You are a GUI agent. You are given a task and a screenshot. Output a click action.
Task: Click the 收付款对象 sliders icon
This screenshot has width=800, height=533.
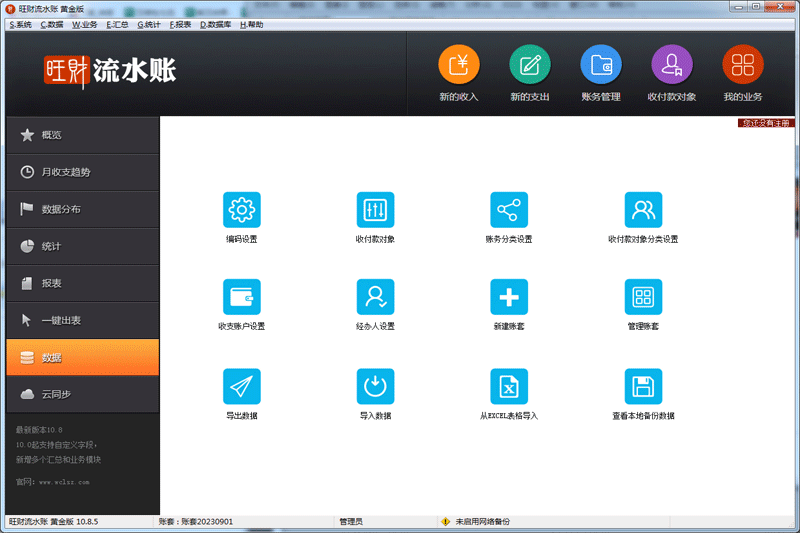click(x=375, y=211)
